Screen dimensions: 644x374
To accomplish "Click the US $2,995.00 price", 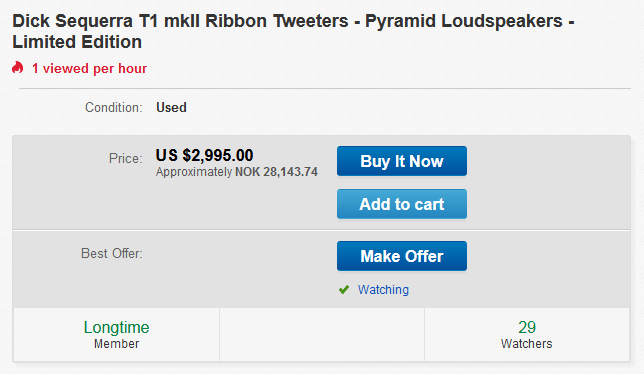I will point(204,156).
